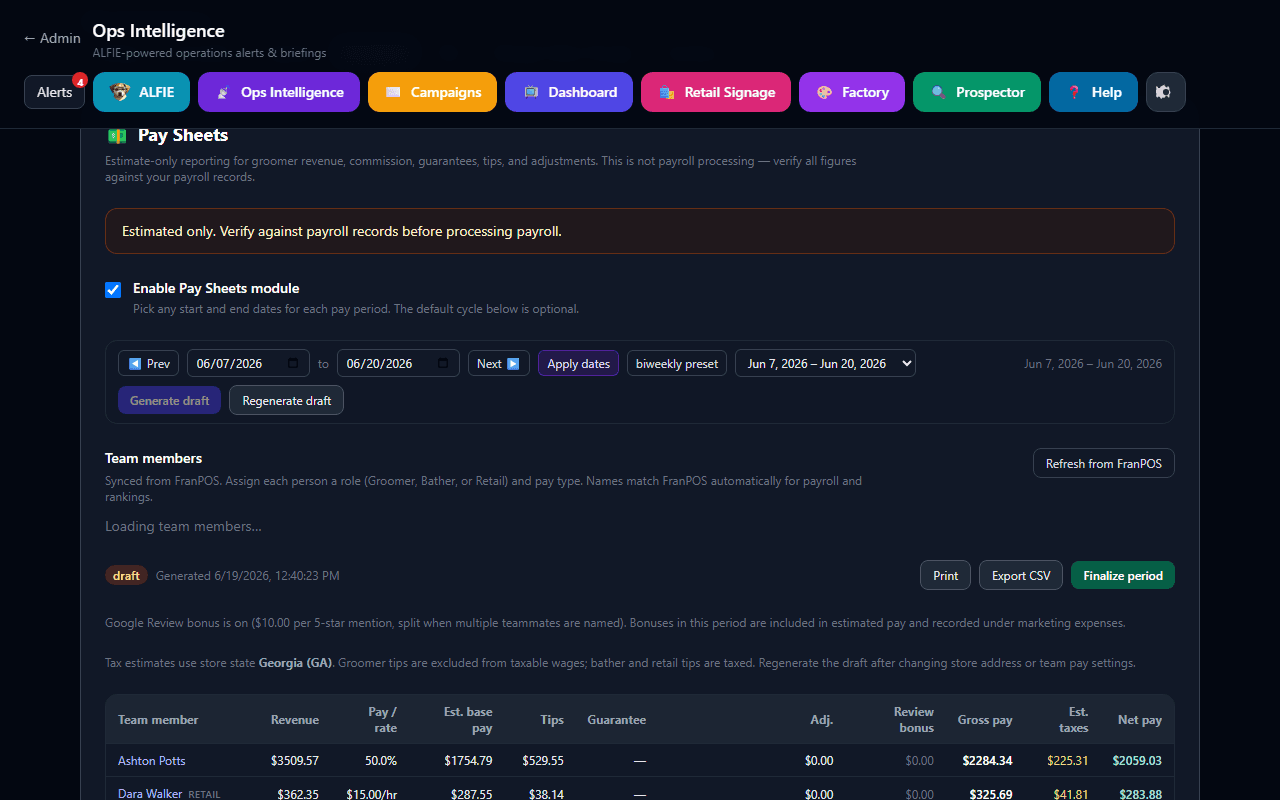The image size is (1280, 800).
Task: Click the $15.00/hr pay rate cell
Action: [x=372, y=794]
